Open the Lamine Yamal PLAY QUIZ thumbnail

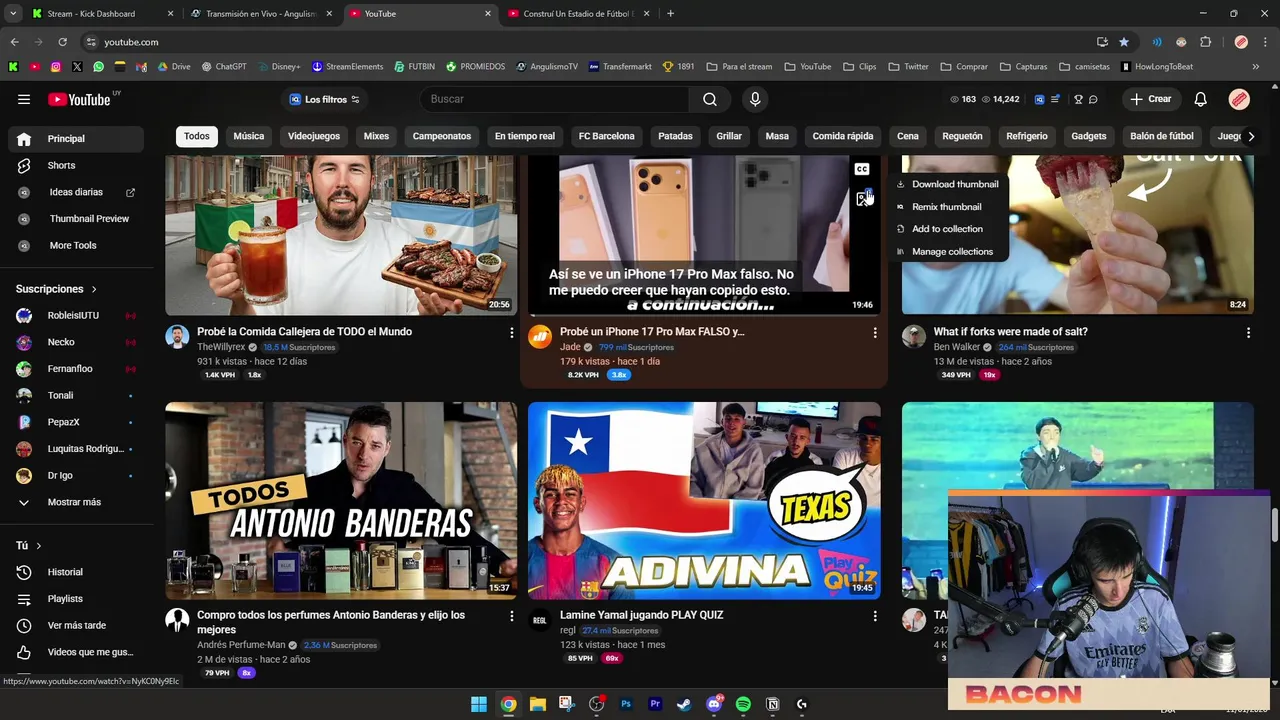[x=704, y=501]
